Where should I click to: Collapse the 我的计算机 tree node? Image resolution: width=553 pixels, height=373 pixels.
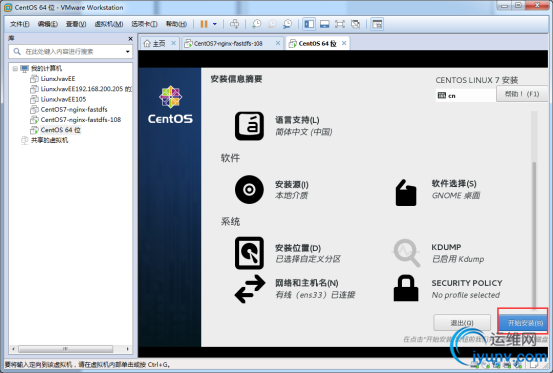point(15,68)
